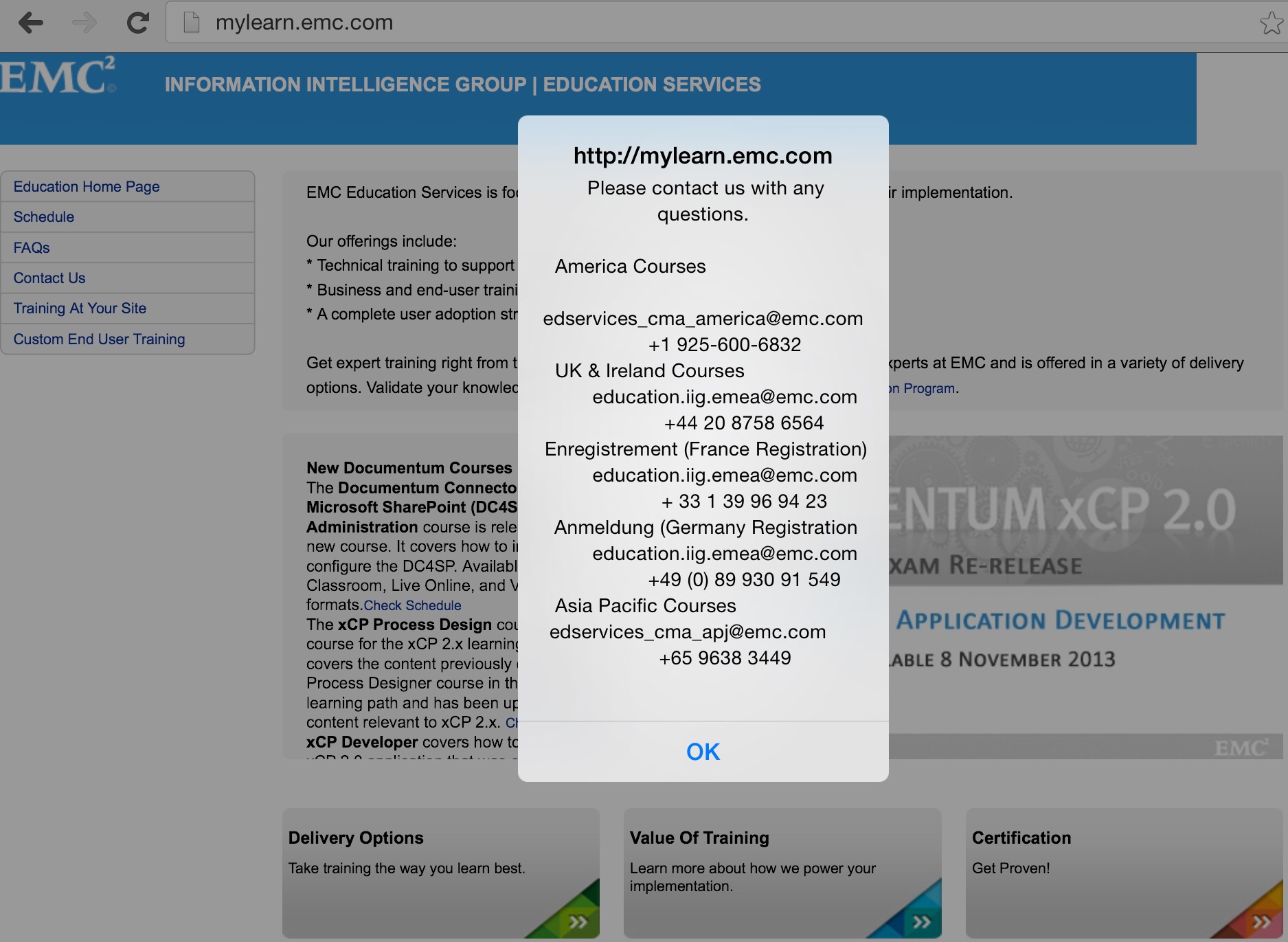Click the New Documentum Courses heading
Viewport: 1288px width, 942px height.
[409, 468]
